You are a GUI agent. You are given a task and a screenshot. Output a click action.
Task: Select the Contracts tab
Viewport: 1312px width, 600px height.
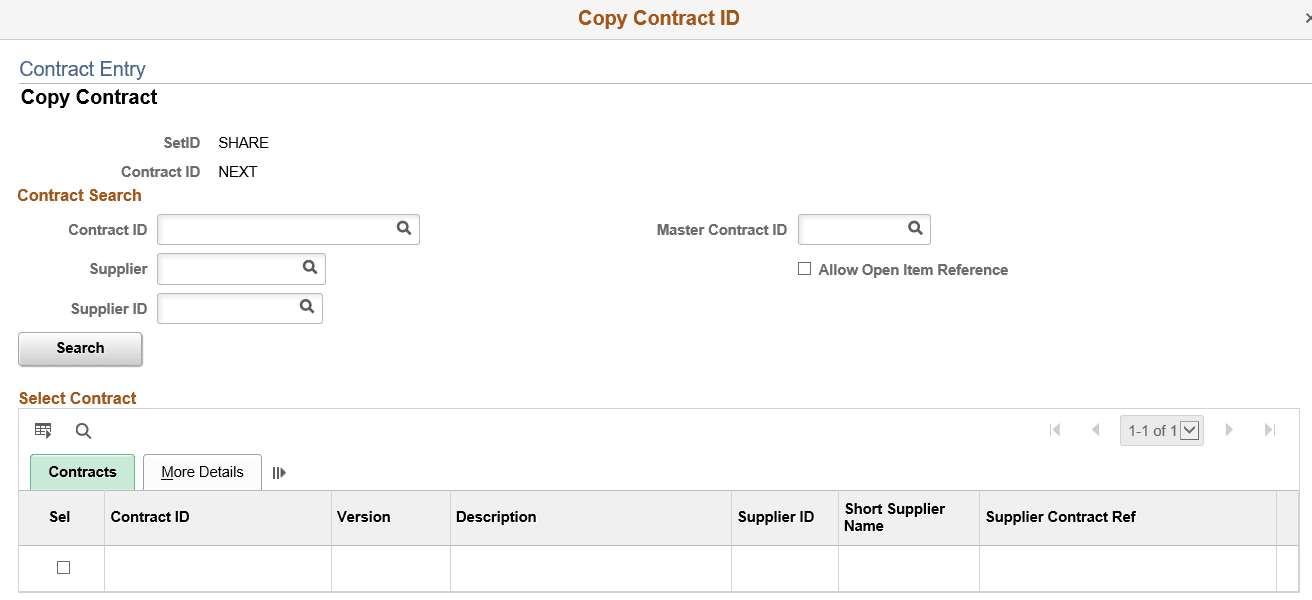coord(82,471)
